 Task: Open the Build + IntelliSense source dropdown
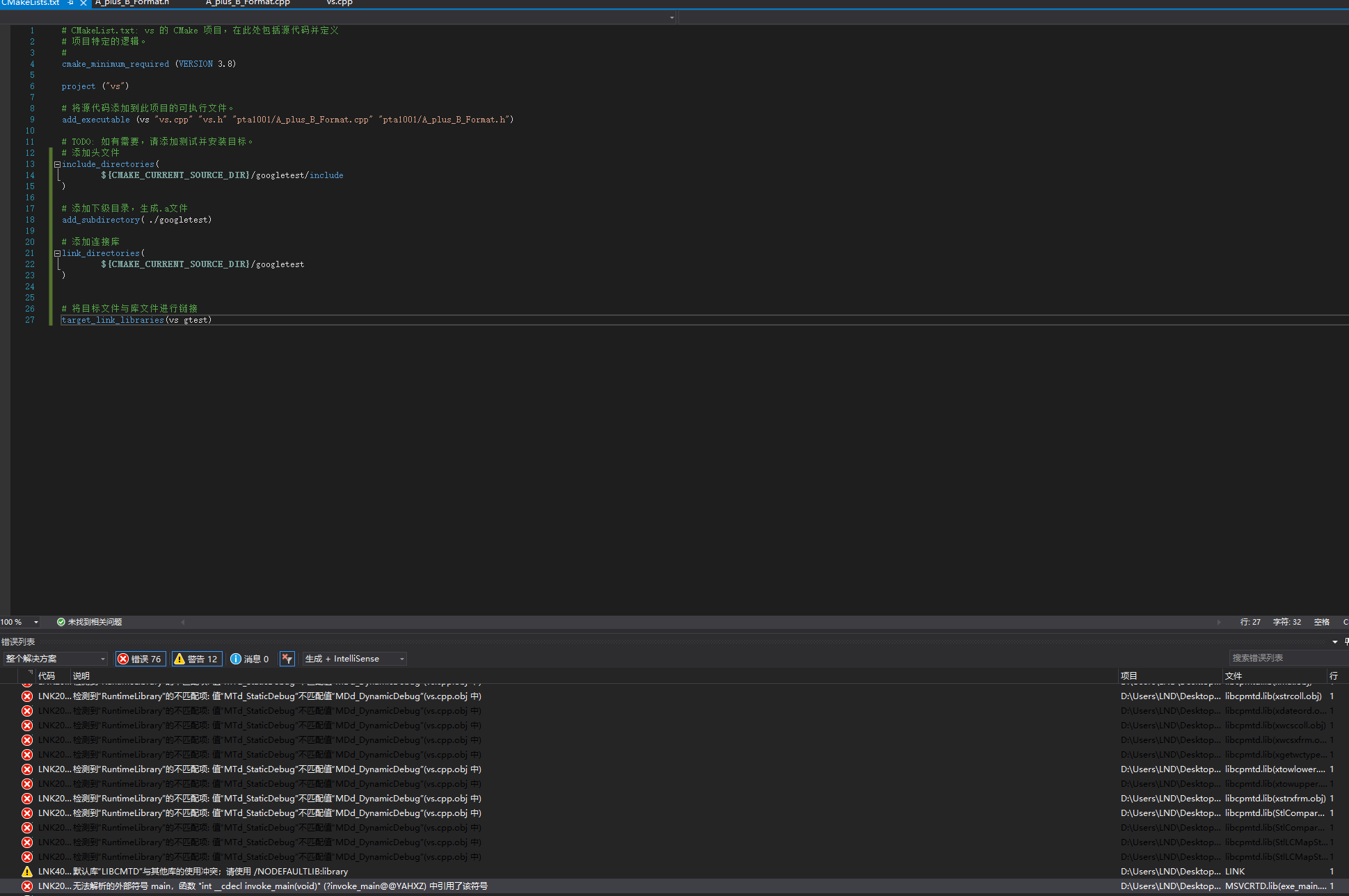pyautogui.click(x=354, y=659)
